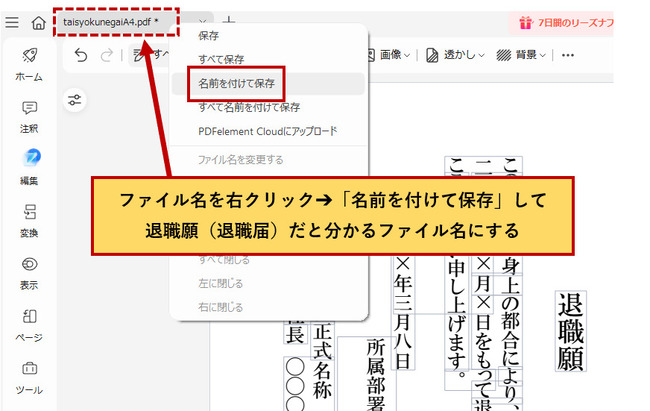Viewport: 650px width, 411px height.
Task: Open the 7-day lease offer banner
Action: click(x=561, y=23)
